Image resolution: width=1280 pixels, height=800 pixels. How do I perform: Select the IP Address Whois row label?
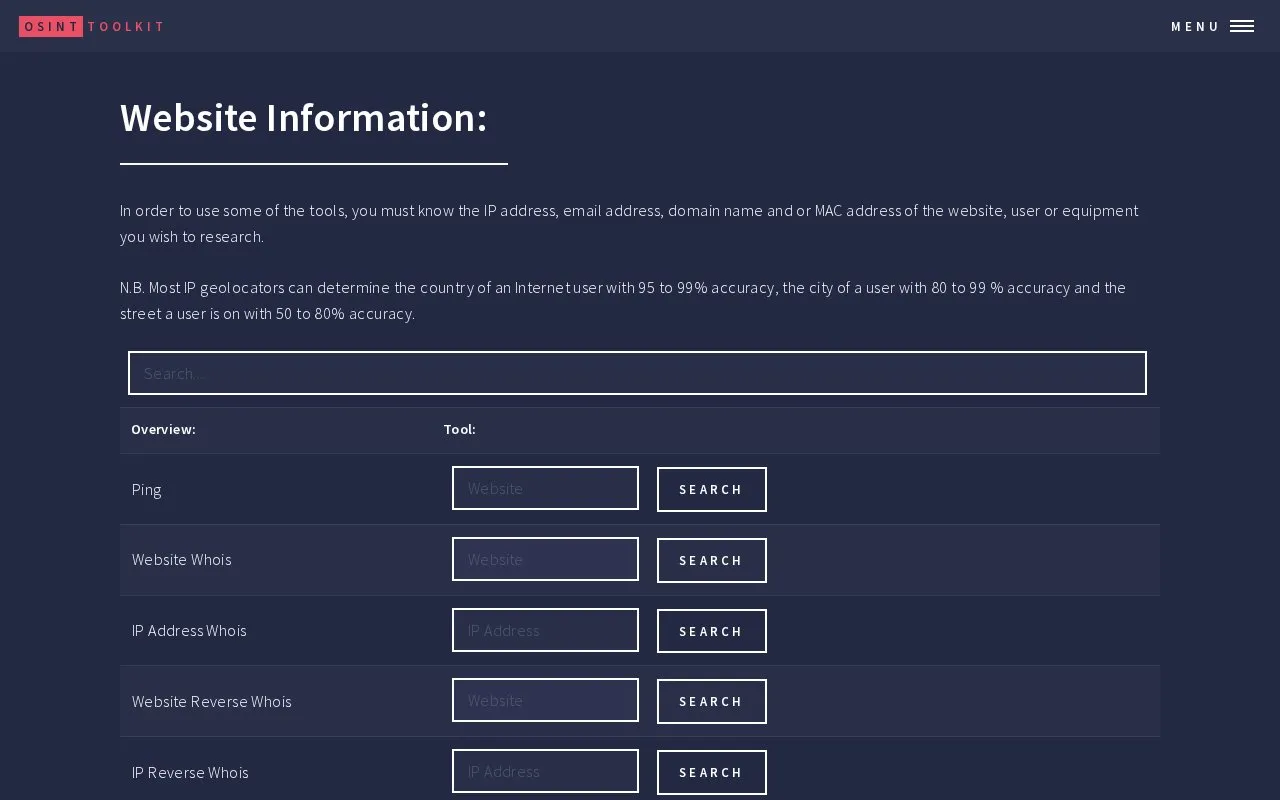pos(189,630)
